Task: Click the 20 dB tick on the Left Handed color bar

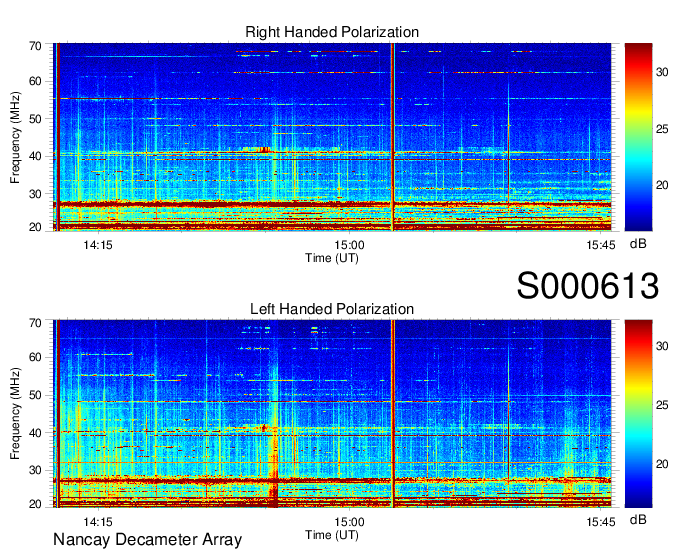Action: 662,464
